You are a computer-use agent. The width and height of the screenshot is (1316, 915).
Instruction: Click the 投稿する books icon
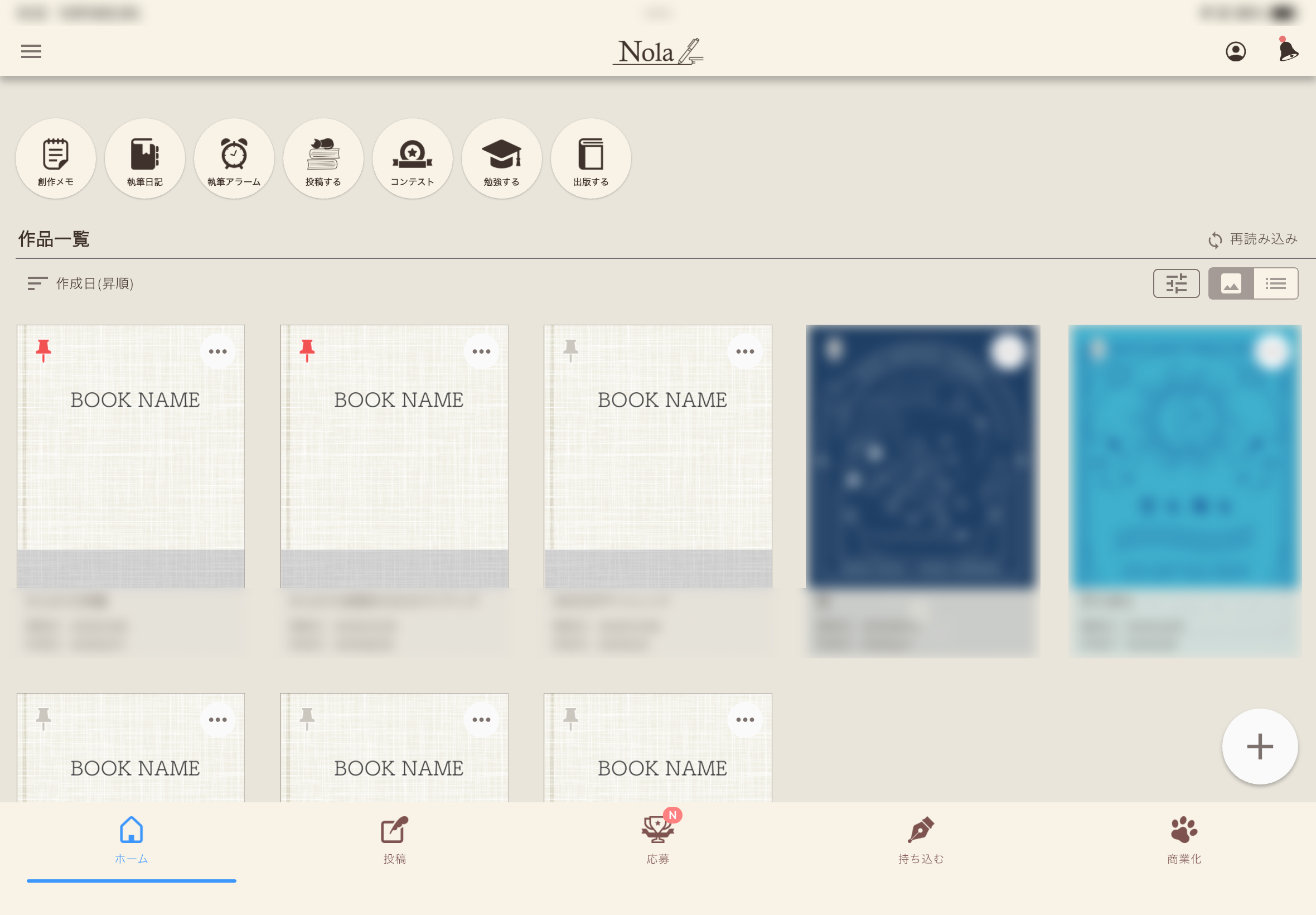tap(323, 159)
